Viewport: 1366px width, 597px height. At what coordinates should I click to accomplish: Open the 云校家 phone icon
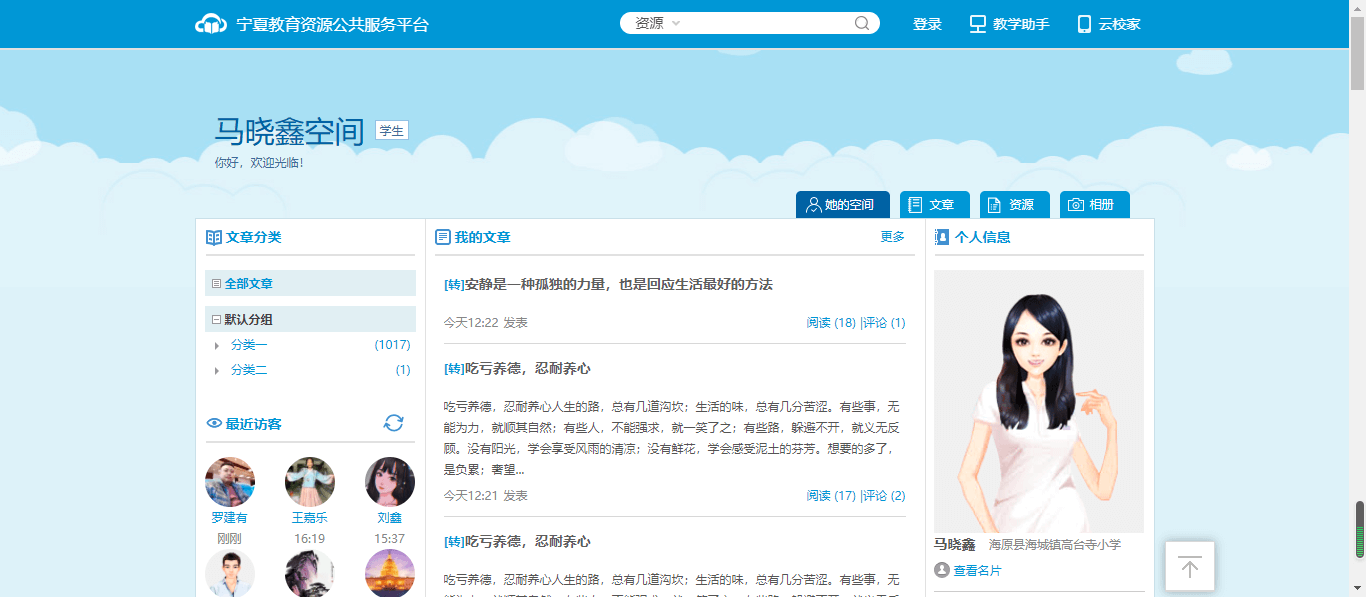1084,24
